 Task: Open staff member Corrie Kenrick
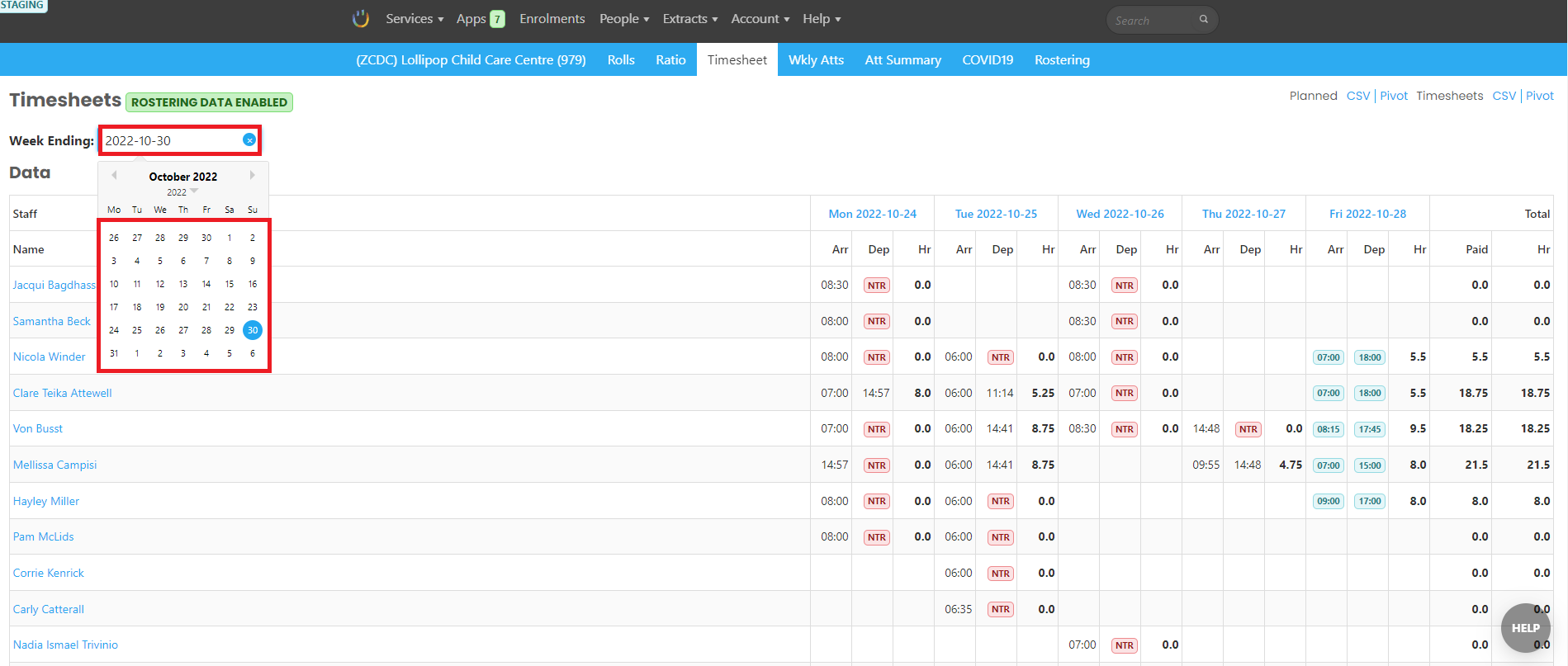pyautogui.click(x=48, y=573)
